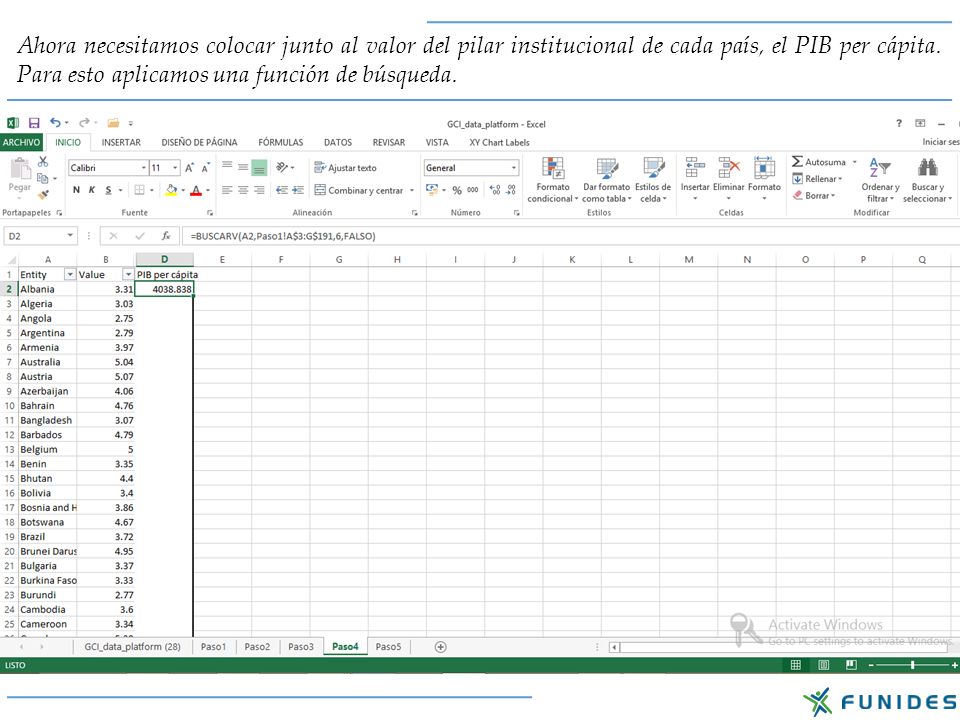Image resolution: width=960 pixels, height=720 pixels.
Task: Toggle underline S formatting
Action: [x=108, y=190]
